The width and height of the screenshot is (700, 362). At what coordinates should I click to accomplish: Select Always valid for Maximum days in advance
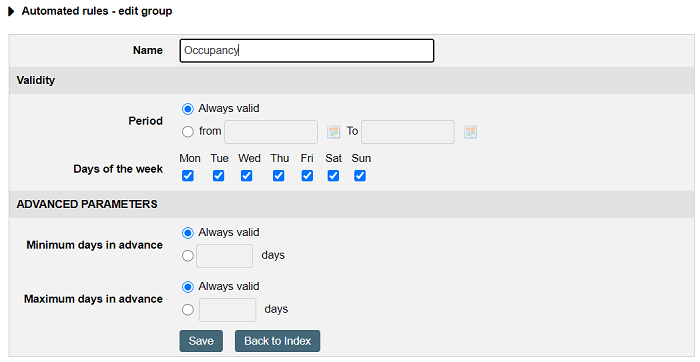188,287
